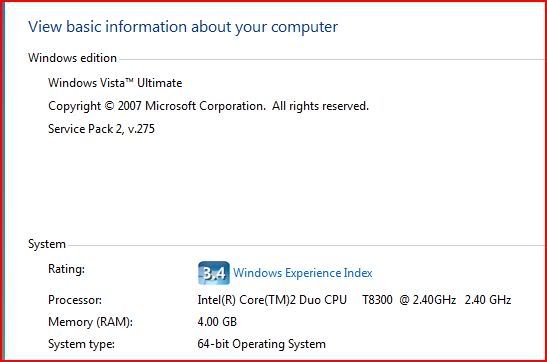The height and width of the screenshot is (362, 547).
Task: Click the Microsoft Corporation copyright line
Action: click(x=208, y=106)
